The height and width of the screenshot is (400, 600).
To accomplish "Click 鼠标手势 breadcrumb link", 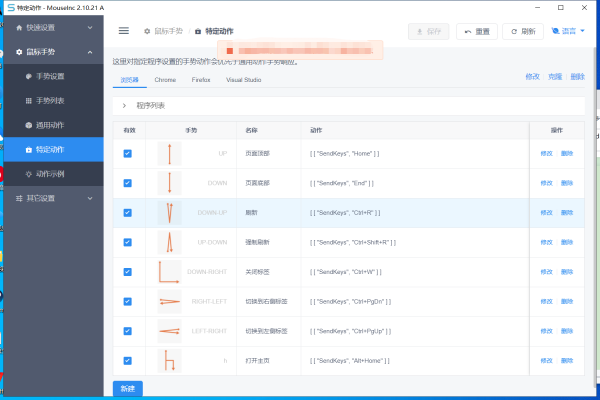I will point(168,31).
